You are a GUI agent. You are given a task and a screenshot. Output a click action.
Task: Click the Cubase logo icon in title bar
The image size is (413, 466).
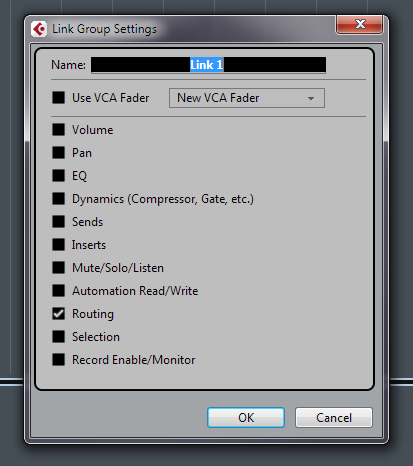click(x=39, y=29)
